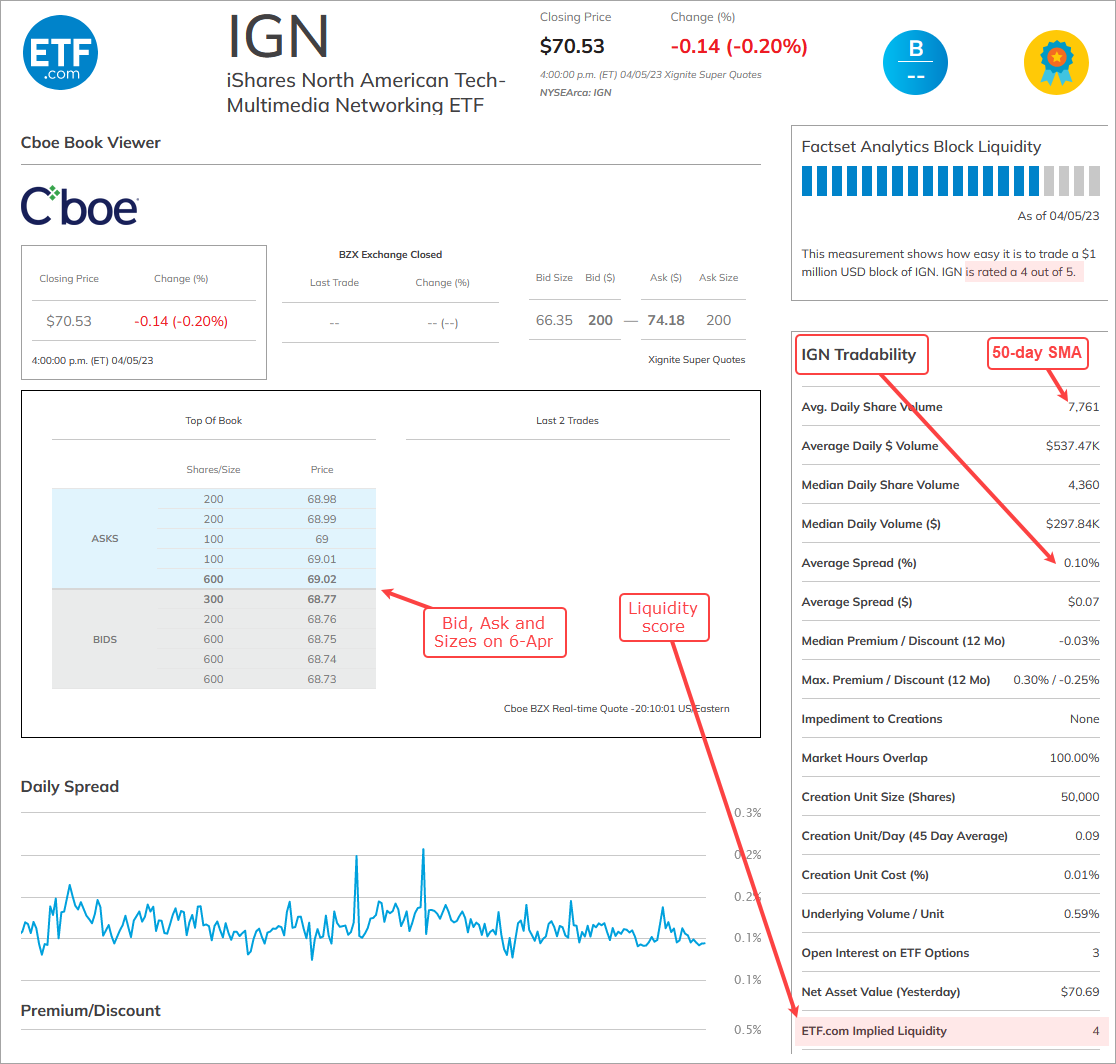Select the ask price 68.98
The image size is (1116, 1064).
click(322, 500)
